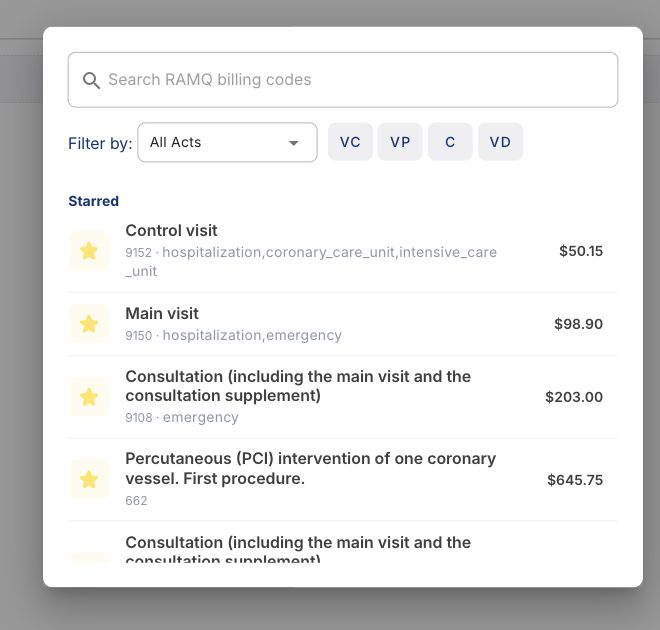
Task: Click the $98.90 price
Action: pyautogui.click(x=578, y=324)
